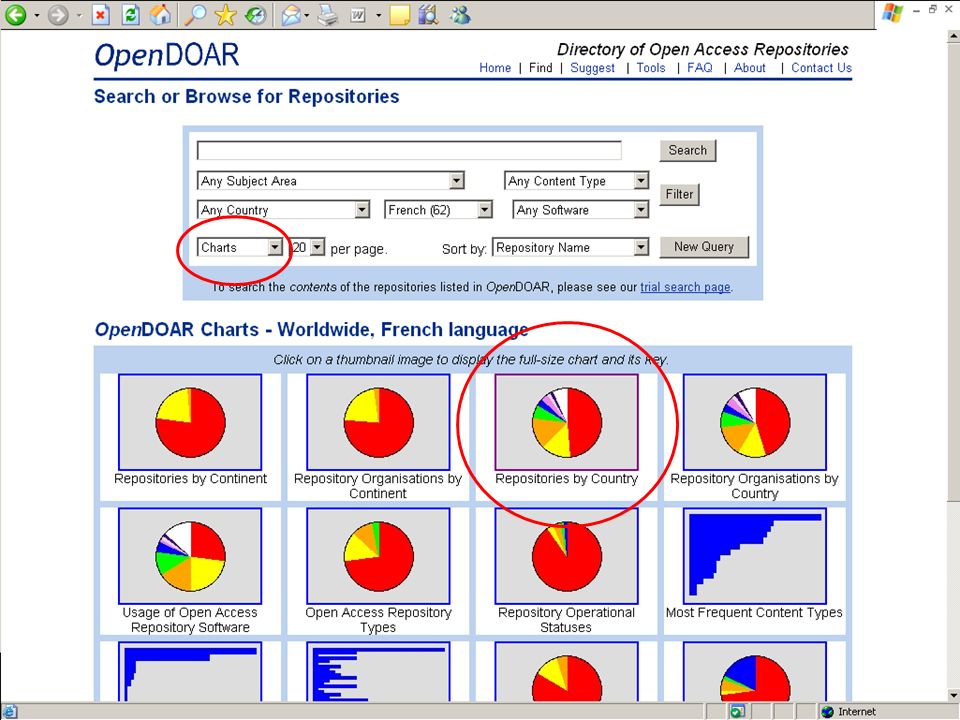The width and height of the screenshot is (960, 720).
Task: Open the History clock icon
Action: [256, 14]
